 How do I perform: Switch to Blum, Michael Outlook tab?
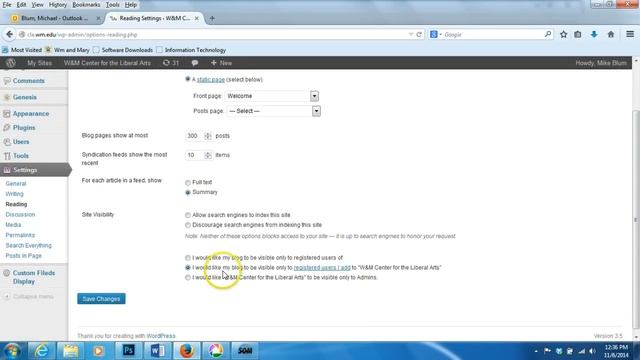pos(55,18)
